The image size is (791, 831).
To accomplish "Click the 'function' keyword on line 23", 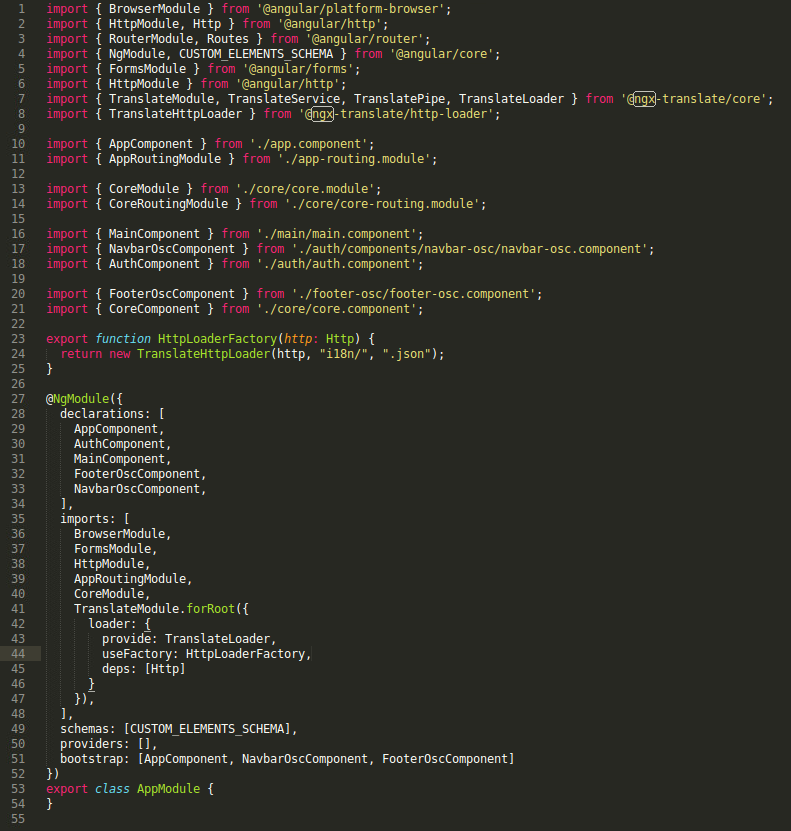I will (123, 339).
